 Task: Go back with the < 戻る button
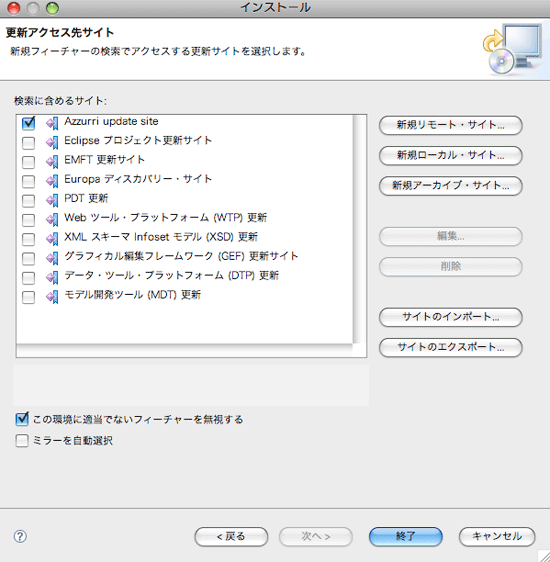pyautogui.click(x=231, y=537)
